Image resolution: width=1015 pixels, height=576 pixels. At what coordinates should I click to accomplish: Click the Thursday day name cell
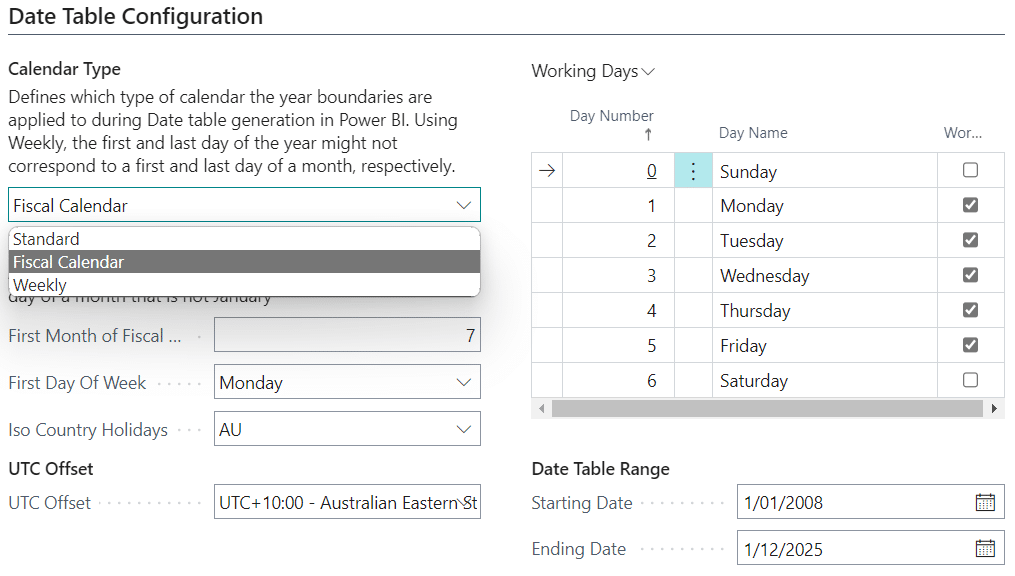click(x=825, y=311)
